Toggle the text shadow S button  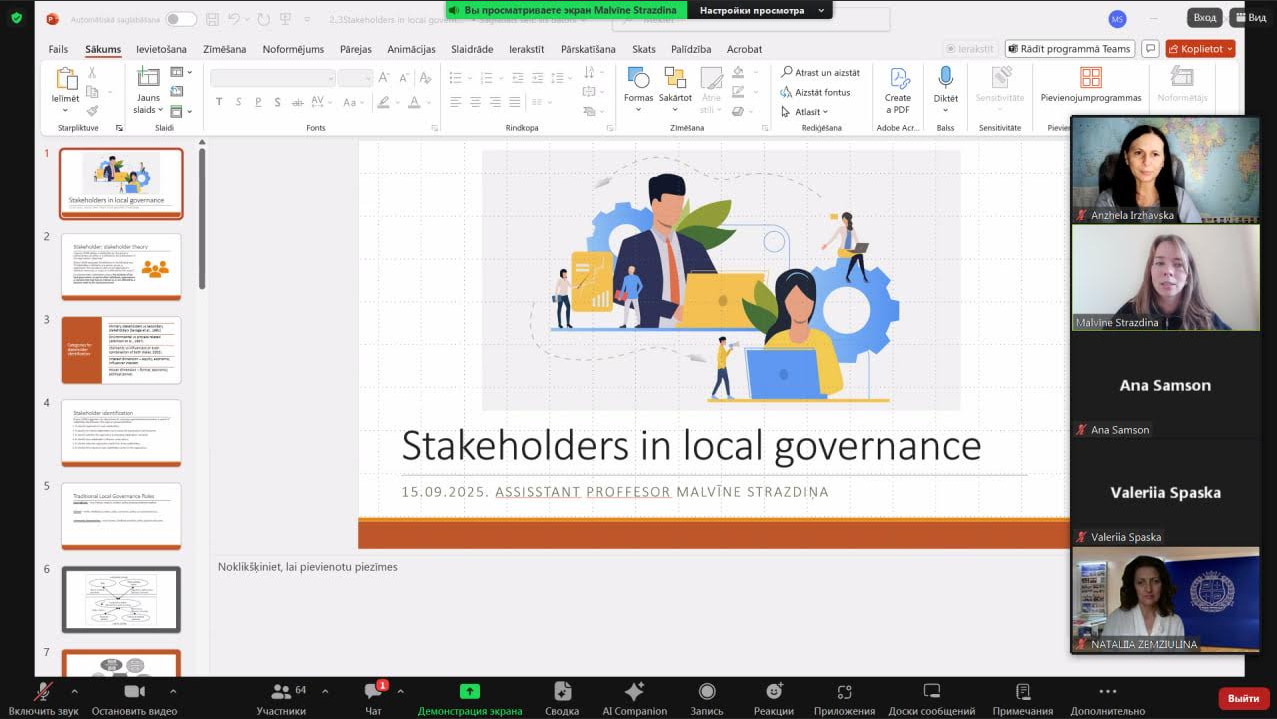click(x=278, y=102)
